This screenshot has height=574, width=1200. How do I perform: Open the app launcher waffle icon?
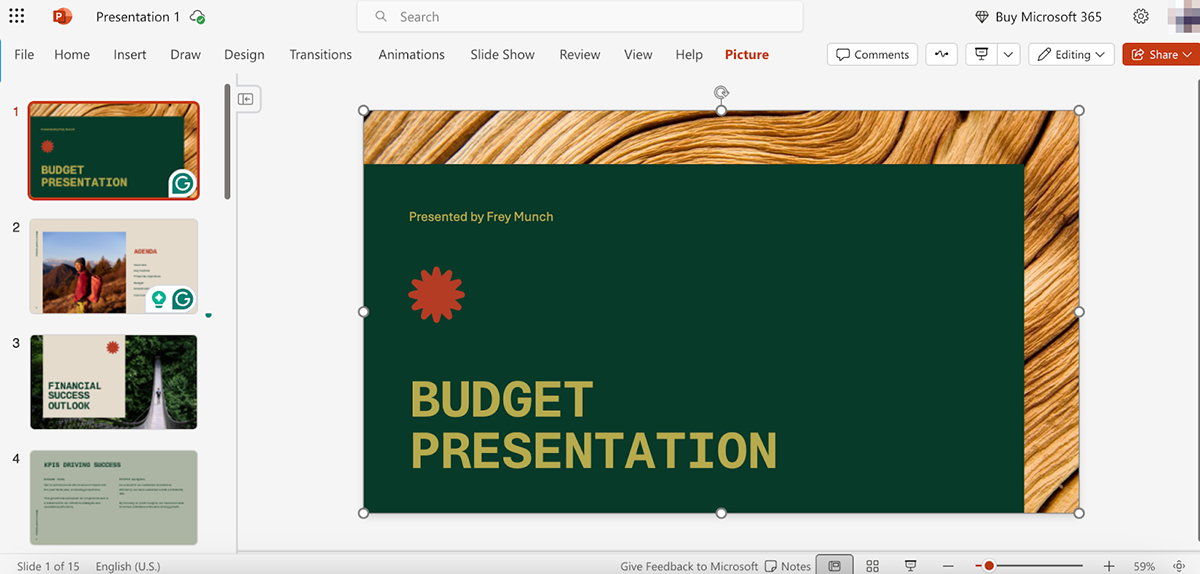(x=16, y=16)
